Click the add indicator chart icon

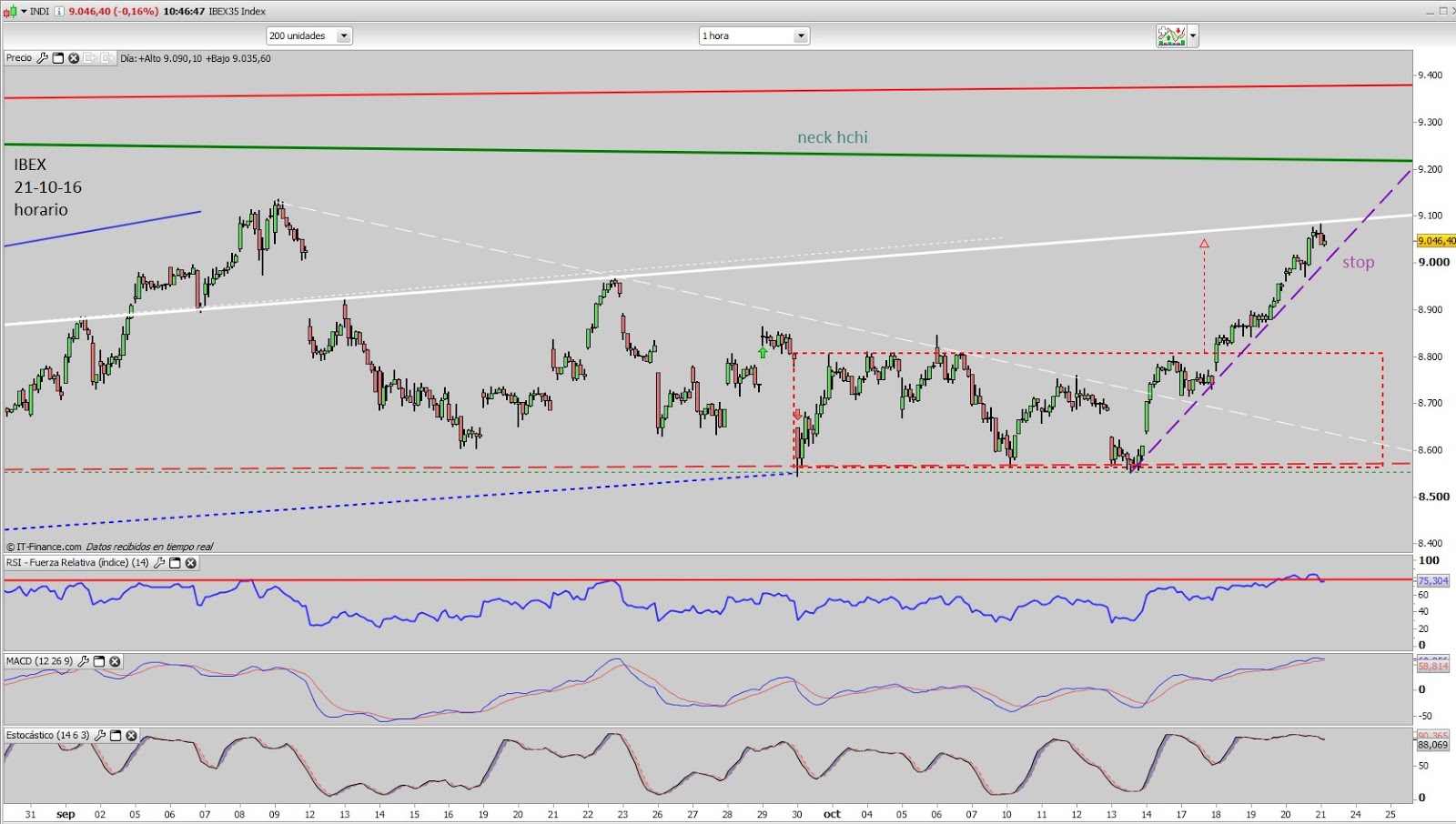click(1171, 36)
